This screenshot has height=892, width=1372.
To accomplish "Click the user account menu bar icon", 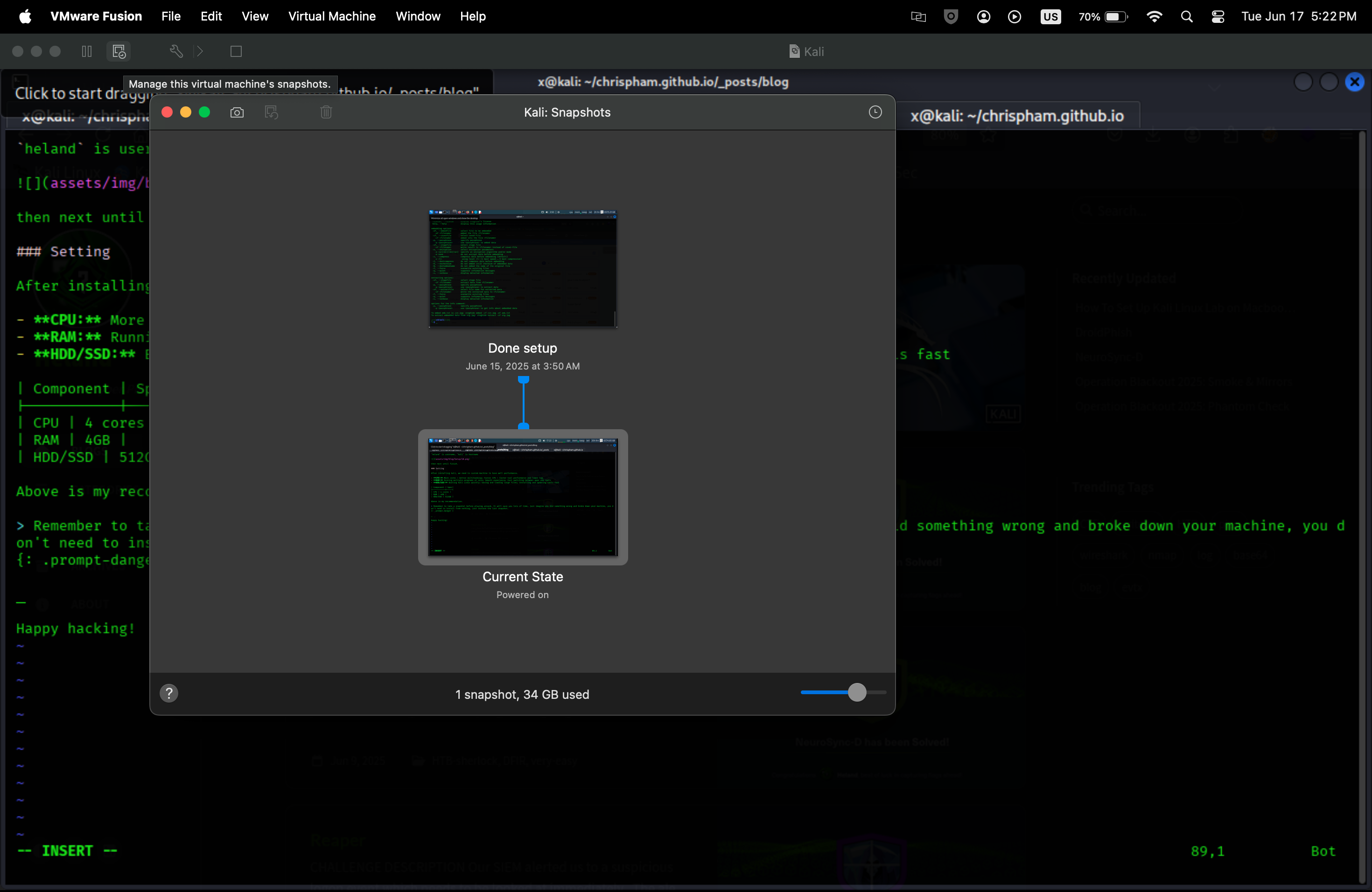I will [983, 17].
